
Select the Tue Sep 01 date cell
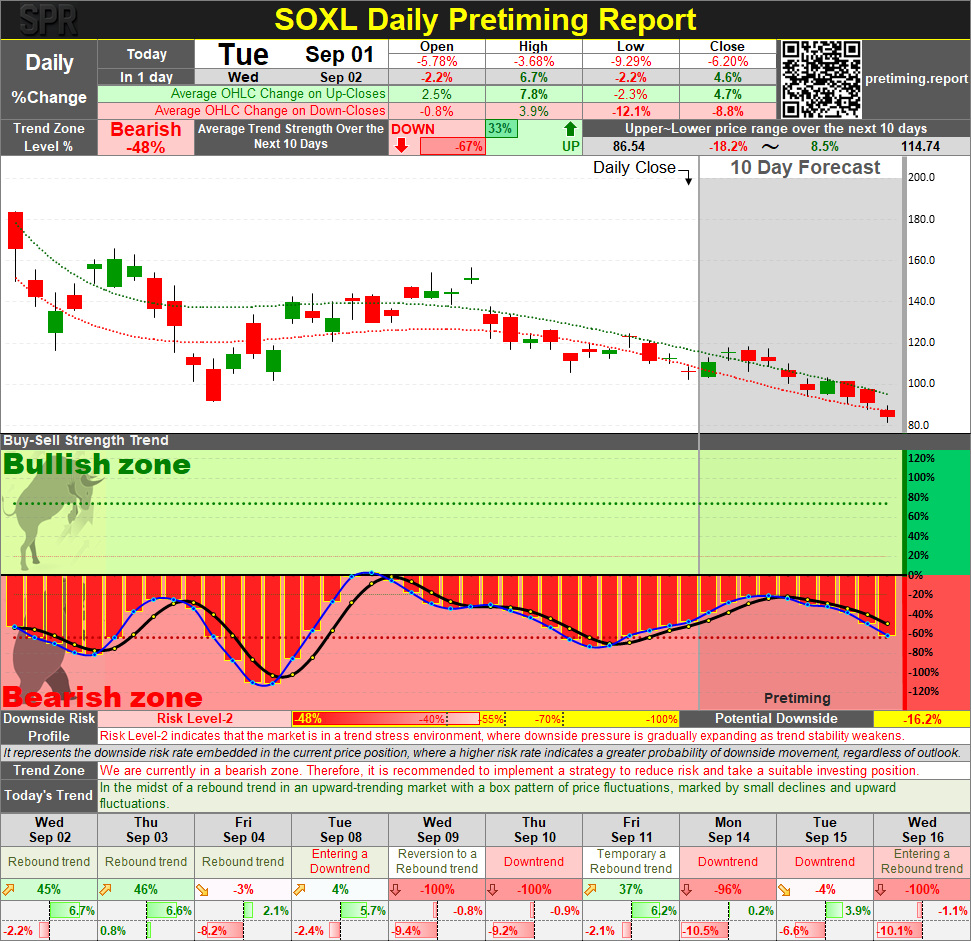pos(292,54)
